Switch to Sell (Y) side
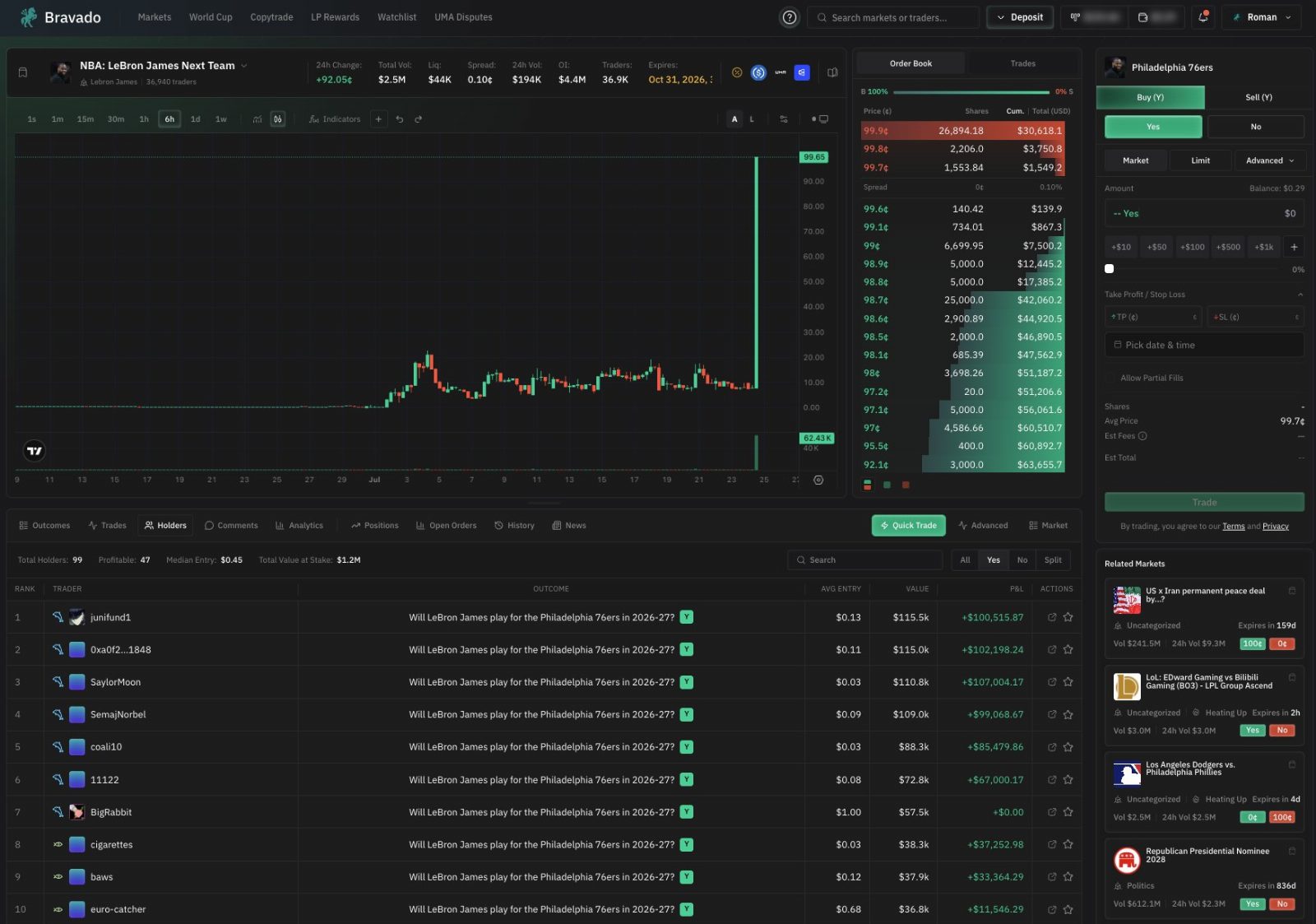Viewport: 1316px width, 924px height. tap(1258, 97)
